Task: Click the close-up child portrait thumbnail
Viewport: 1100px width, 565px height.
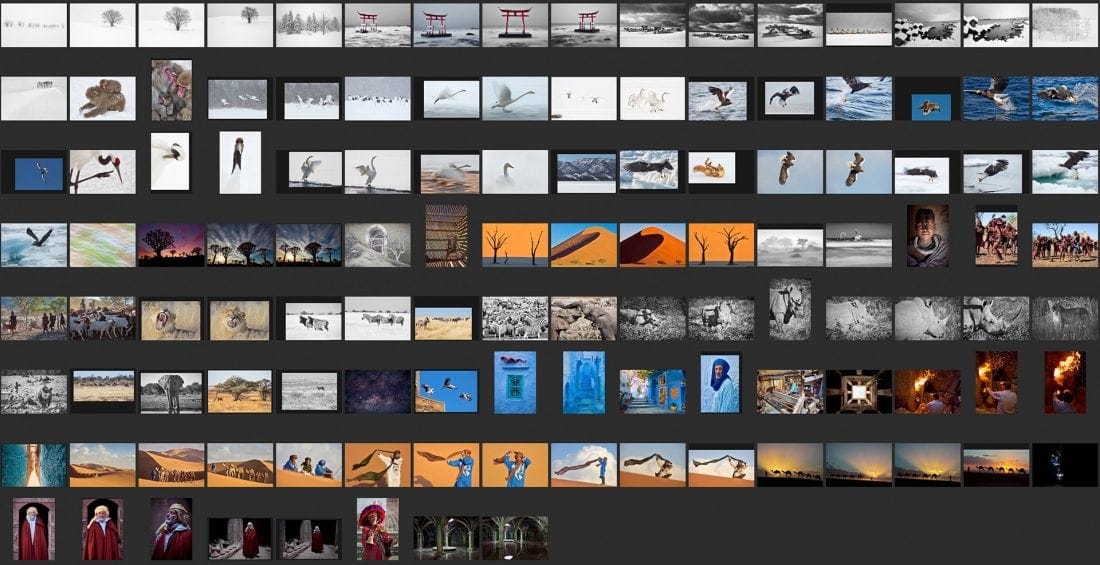Action: click(928, 236)
